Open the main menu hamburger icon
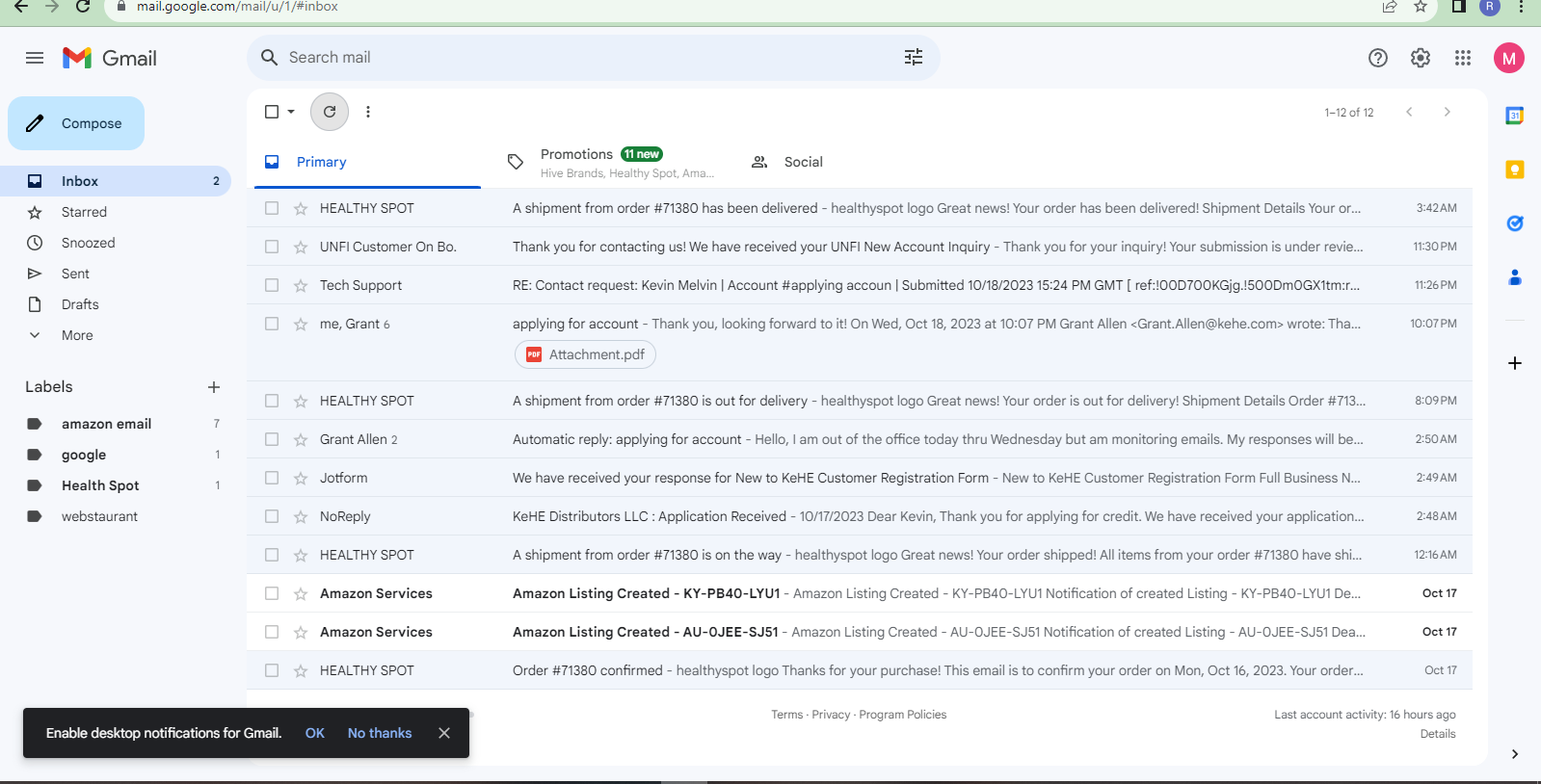This screenshot has height=784, width=1541. pyautogui.click(x=35, y=58)
